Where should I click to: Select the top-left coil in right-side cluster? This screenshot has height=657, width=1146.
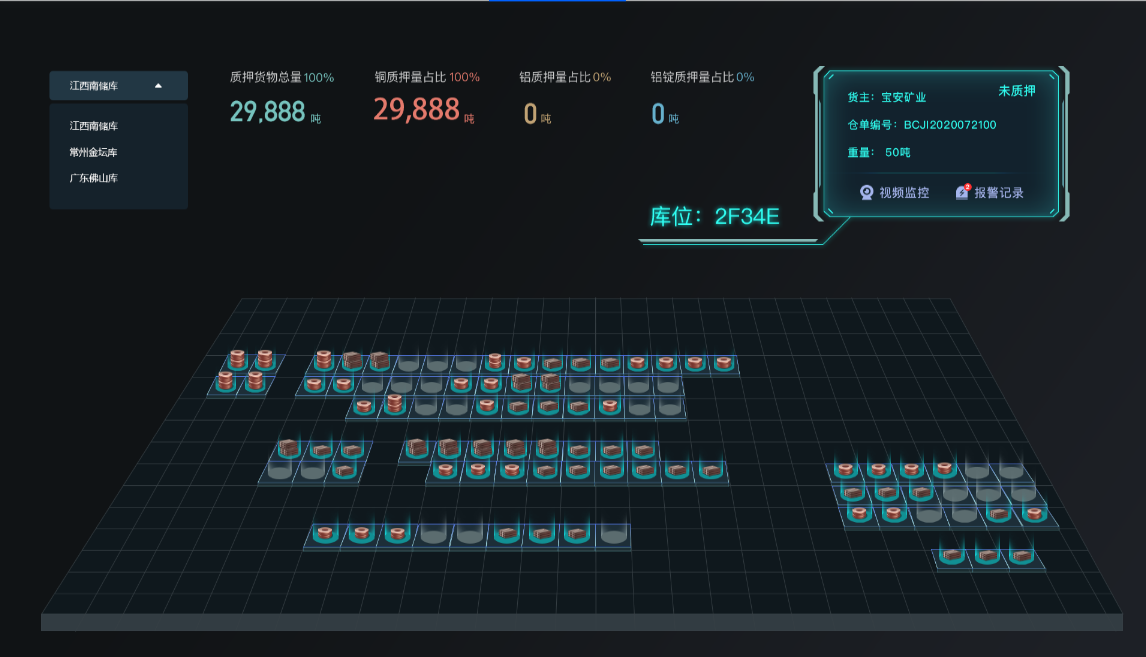pos(846,469)
